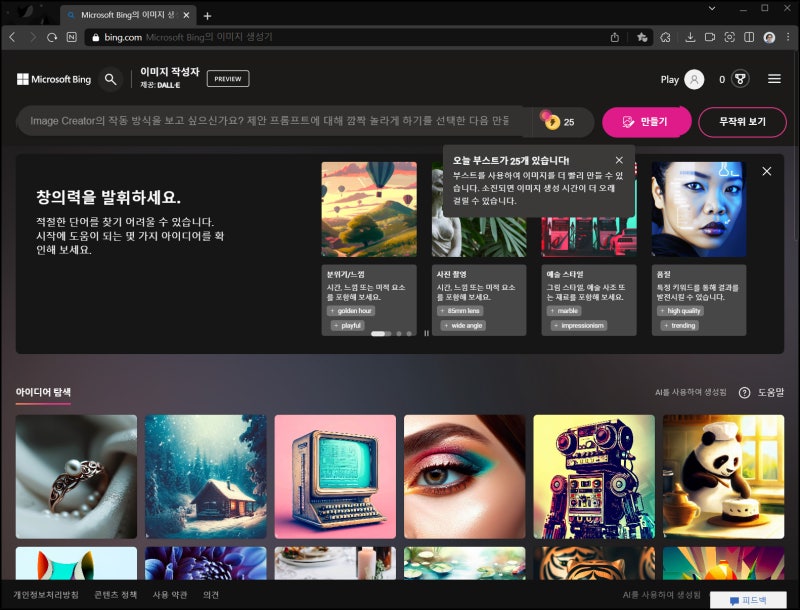This screenshot has height=610, width=800.
Task: Click the Microsoft Bing logo
Action: click(54, 79)
